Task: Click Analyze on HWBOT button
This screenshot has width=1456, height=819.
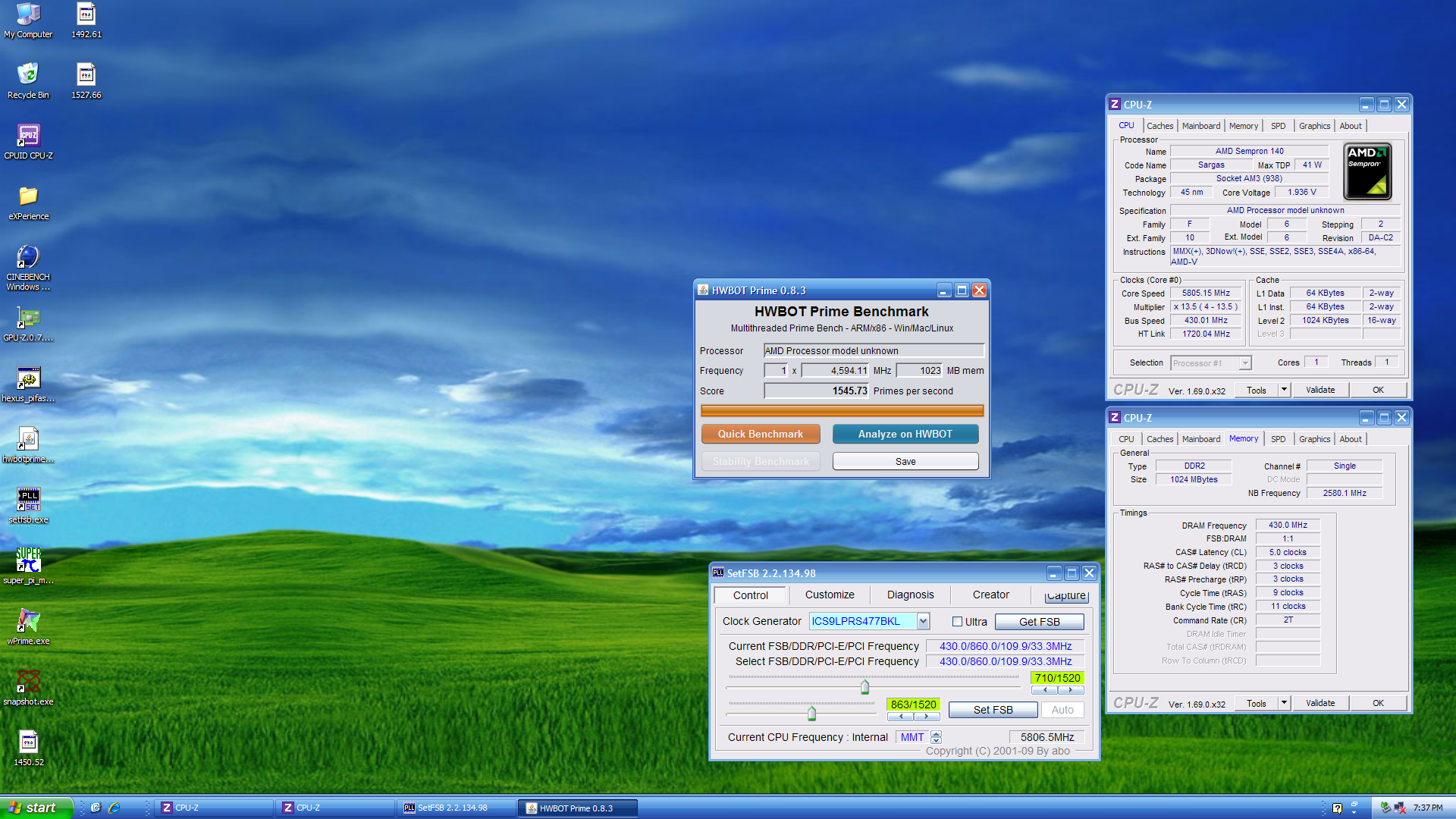Action: click(905, 434)
